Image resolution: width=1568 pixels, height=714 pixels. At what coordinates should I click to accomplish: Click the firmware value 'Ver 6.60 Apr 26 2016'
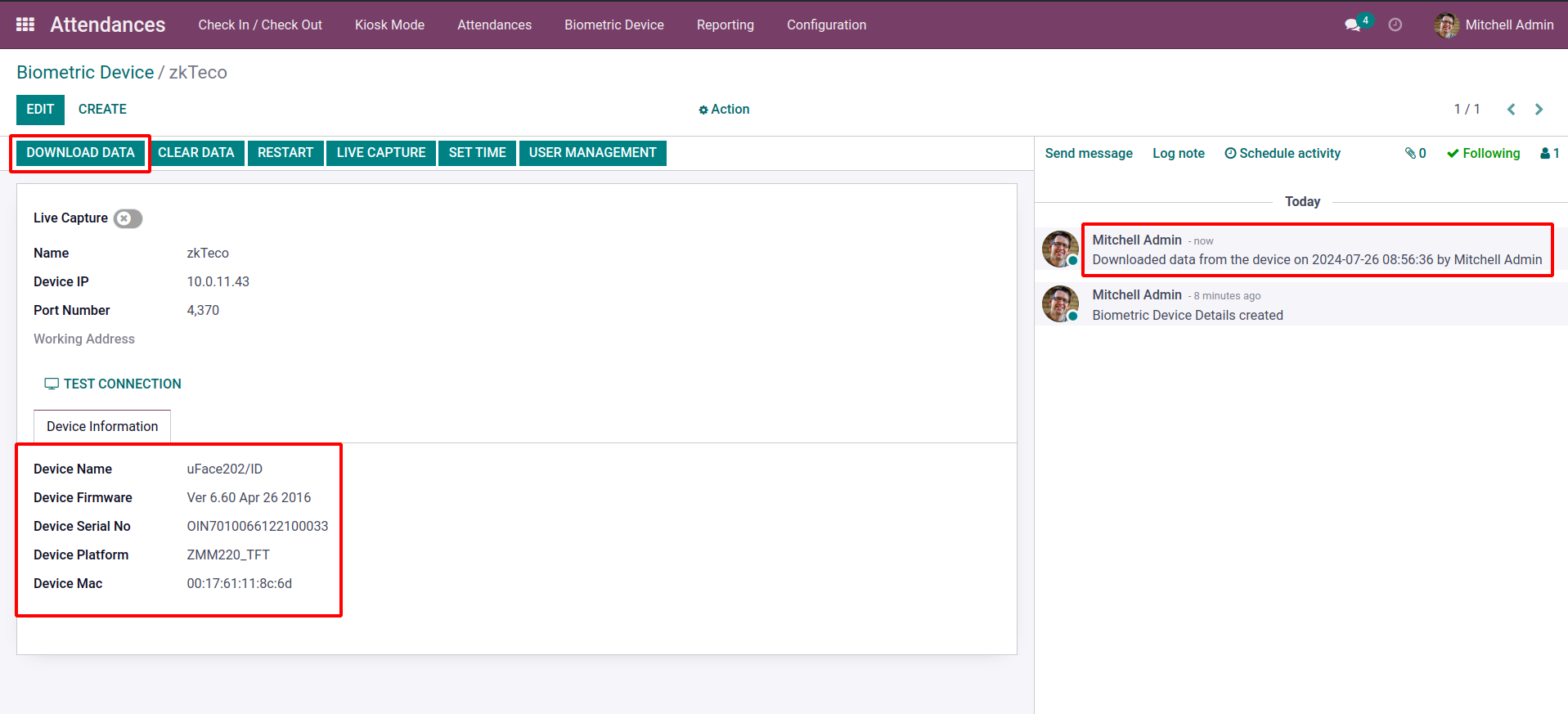coord(249,497)
